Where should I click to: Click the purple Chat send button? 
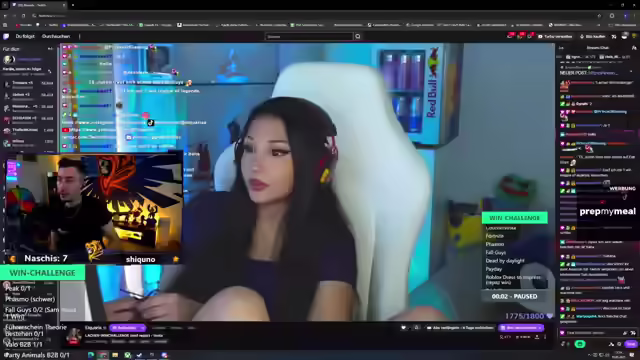click(x=631, y=344)
